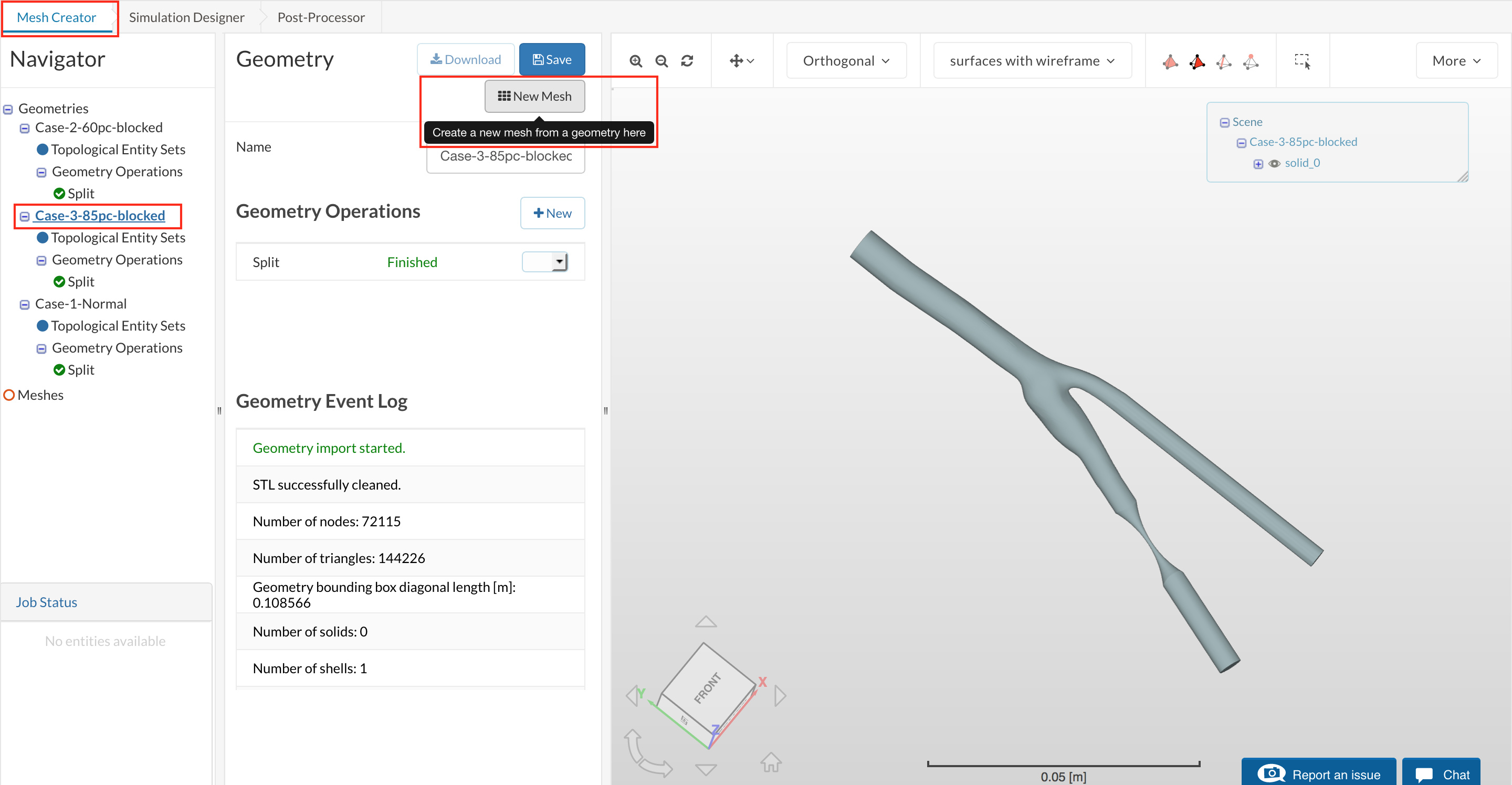Open the surfaces with wireframe dropdown

point(1032,61)
